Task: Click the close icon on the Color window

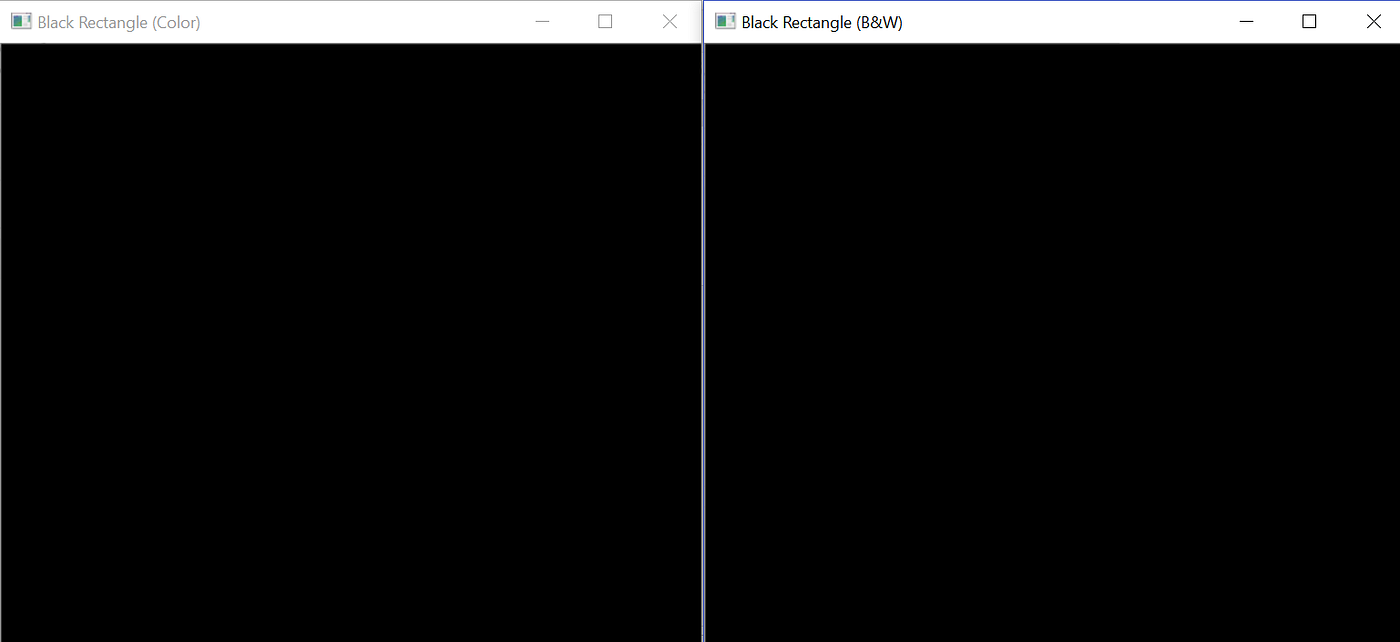Action: pyautogui.click(x=669, y=21)
